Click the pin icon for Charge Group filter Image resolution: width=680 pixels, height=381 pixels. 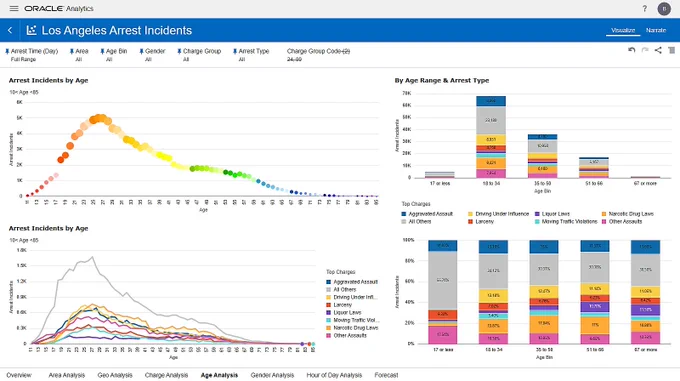coord(179,51)
